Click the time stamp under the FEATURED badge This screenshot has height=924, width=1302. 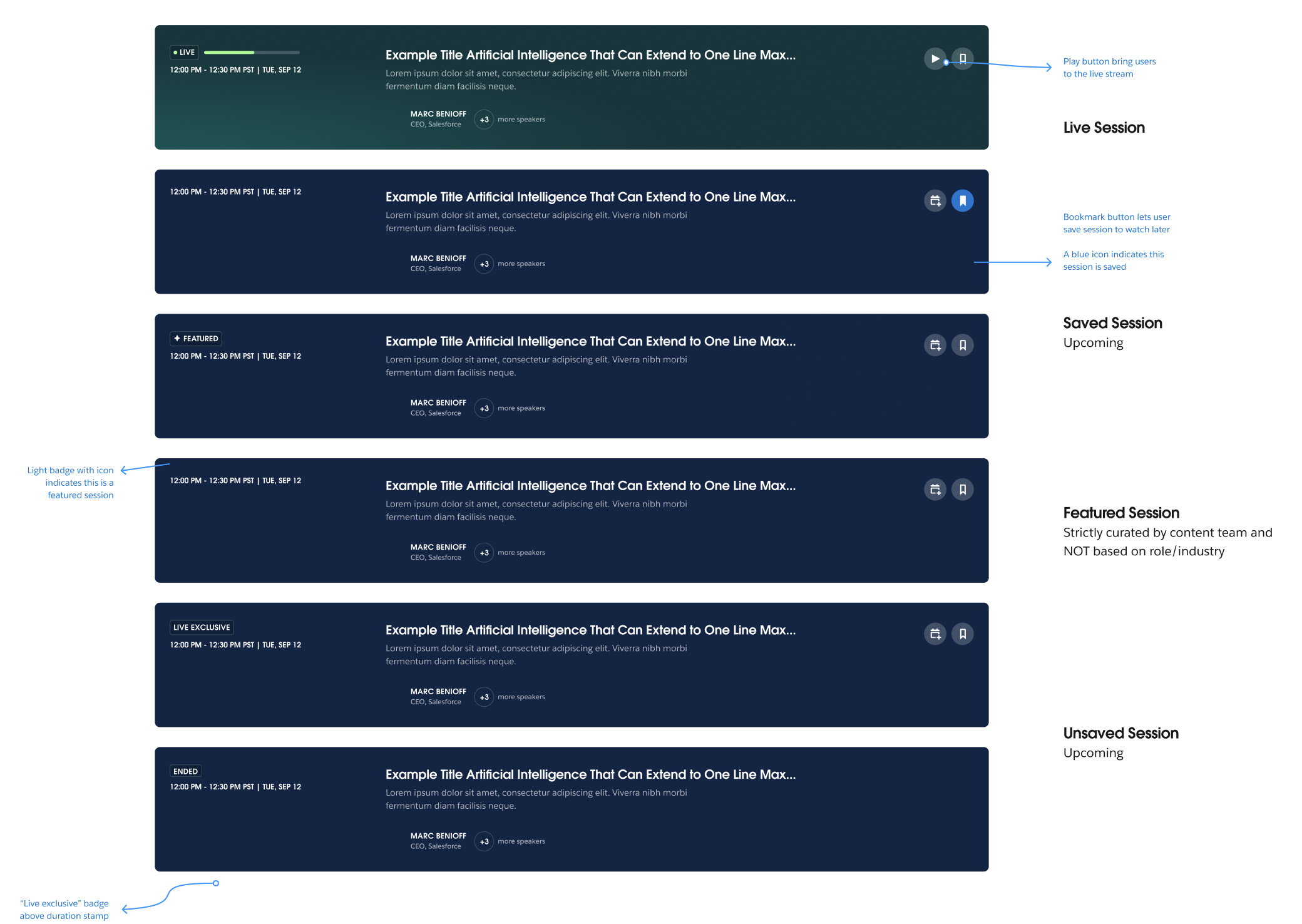(x=235, y=356)
